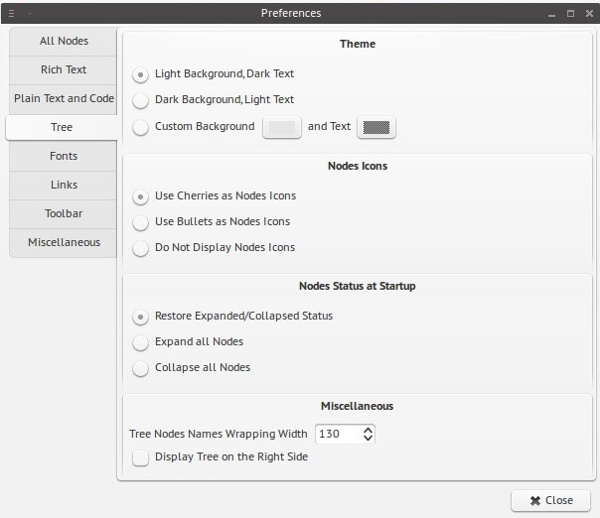Click the Miscellaneous section heading
Image resolution: width=600 pixels, height=518 pixels.
tap(357, 406)
